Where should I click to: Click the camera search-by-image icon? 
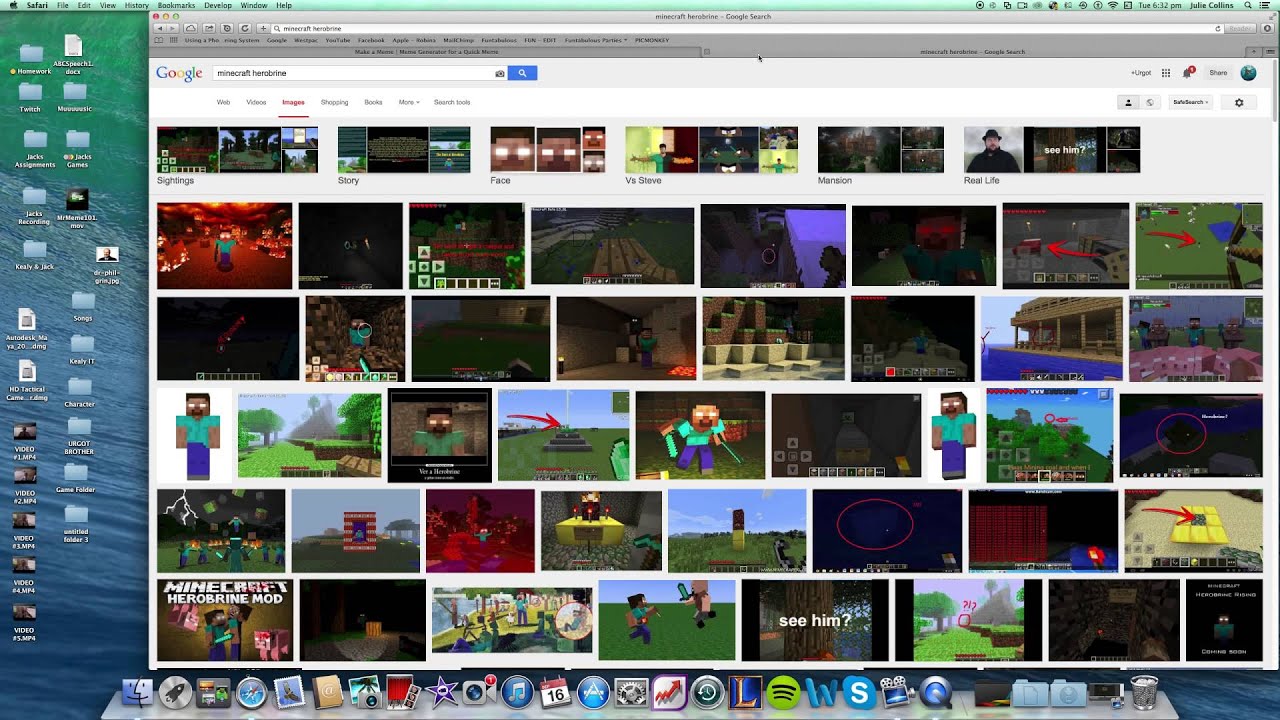499,73
